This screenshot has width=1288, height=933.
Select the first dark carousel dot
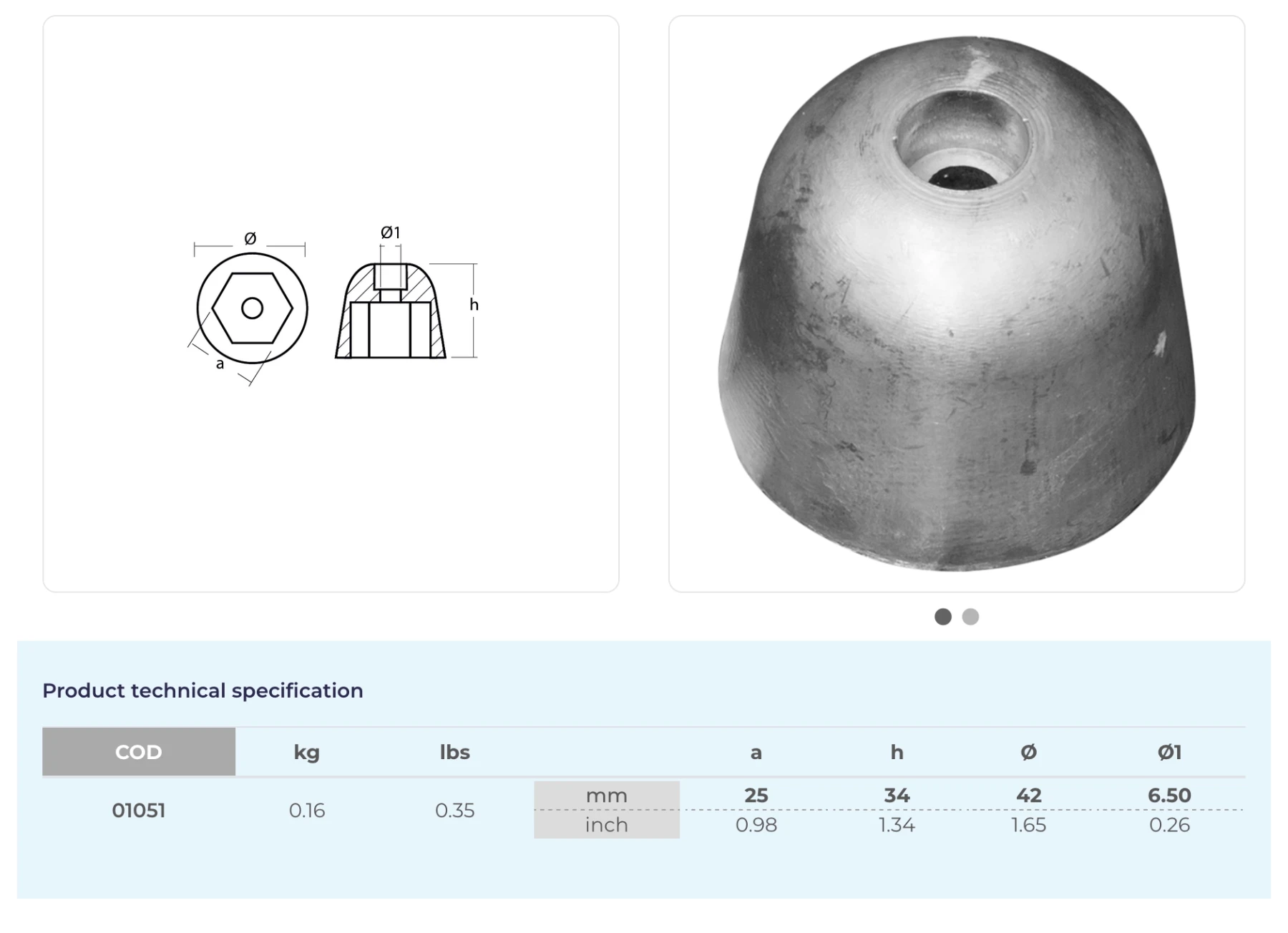coord(943,617)
